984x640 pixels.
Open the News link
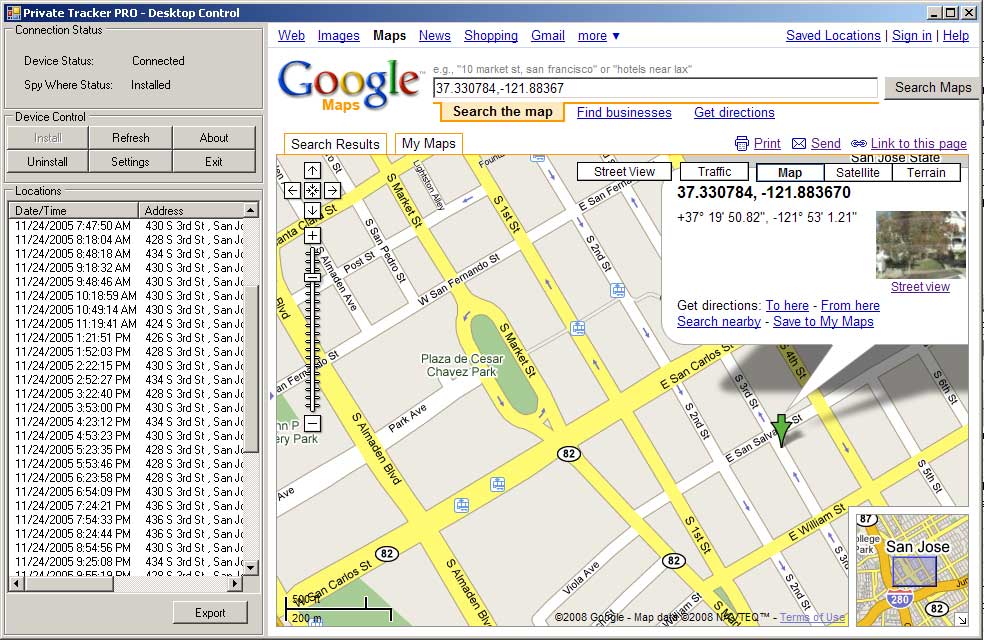[434, 36]
